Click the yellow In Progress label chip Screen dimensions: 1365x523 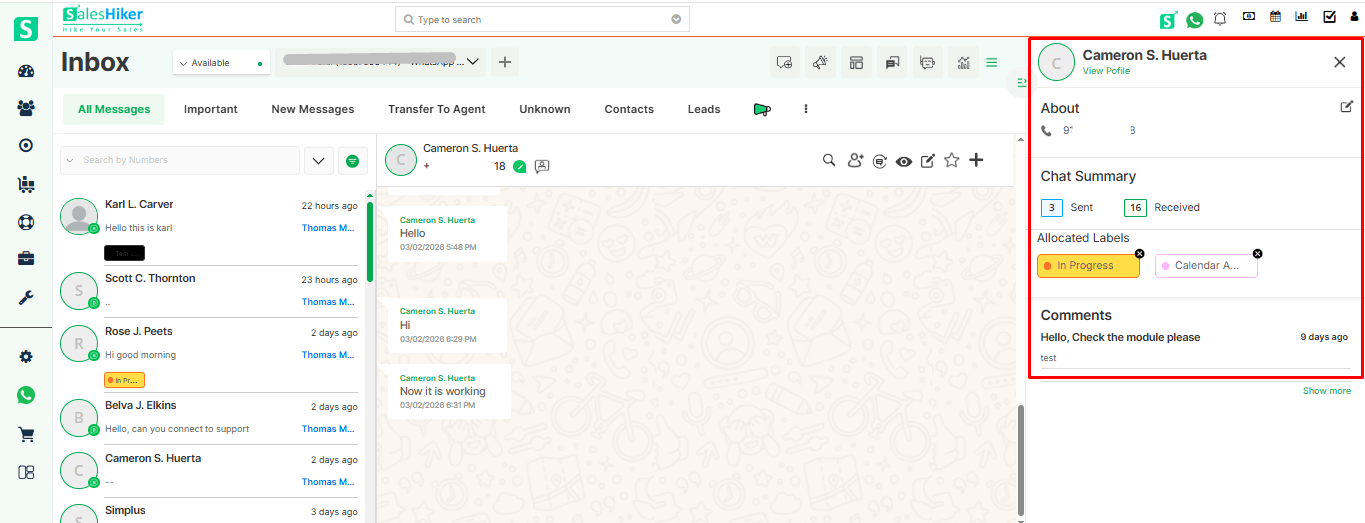tap(1088, 266)
